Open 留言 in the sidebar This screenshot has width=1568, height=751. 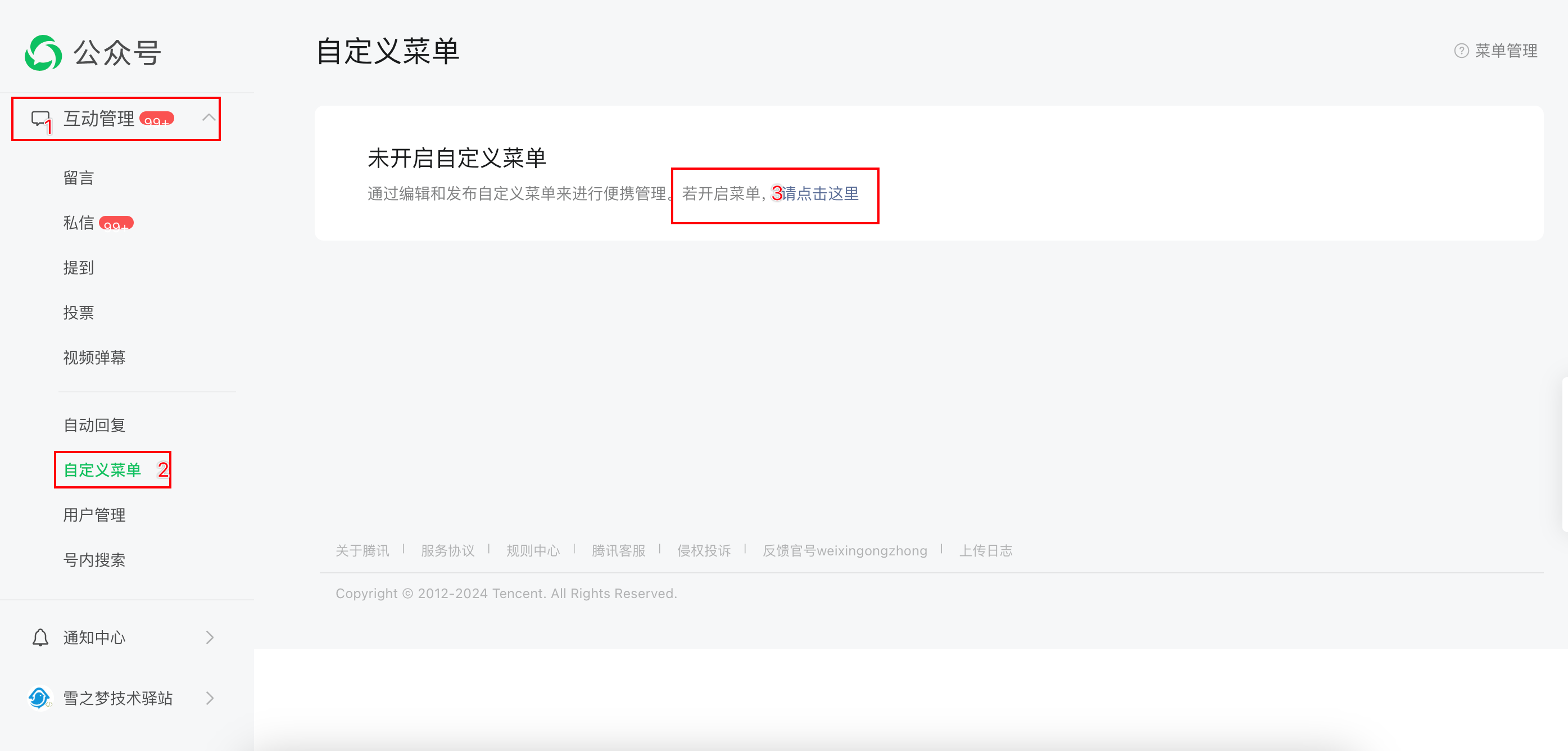(x=79, y=178)
